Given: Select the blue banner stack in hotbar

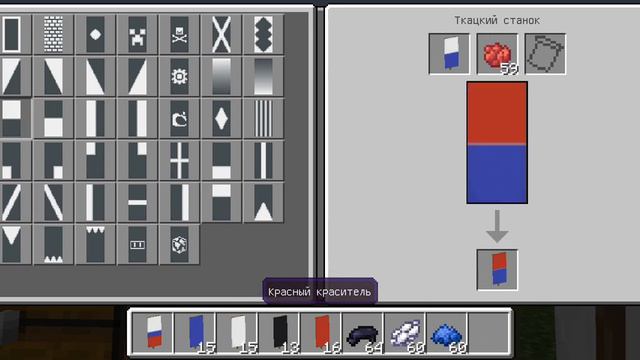Looking at the screenshot, I should click(195, 332).
